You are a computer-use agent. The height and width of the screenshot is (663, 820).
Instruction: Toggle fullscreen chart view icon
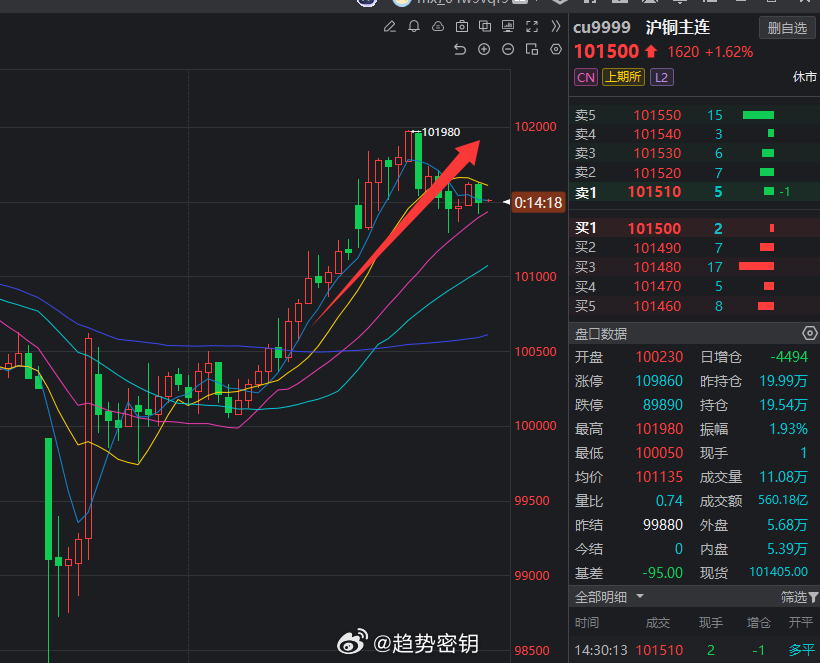(532, 26)
